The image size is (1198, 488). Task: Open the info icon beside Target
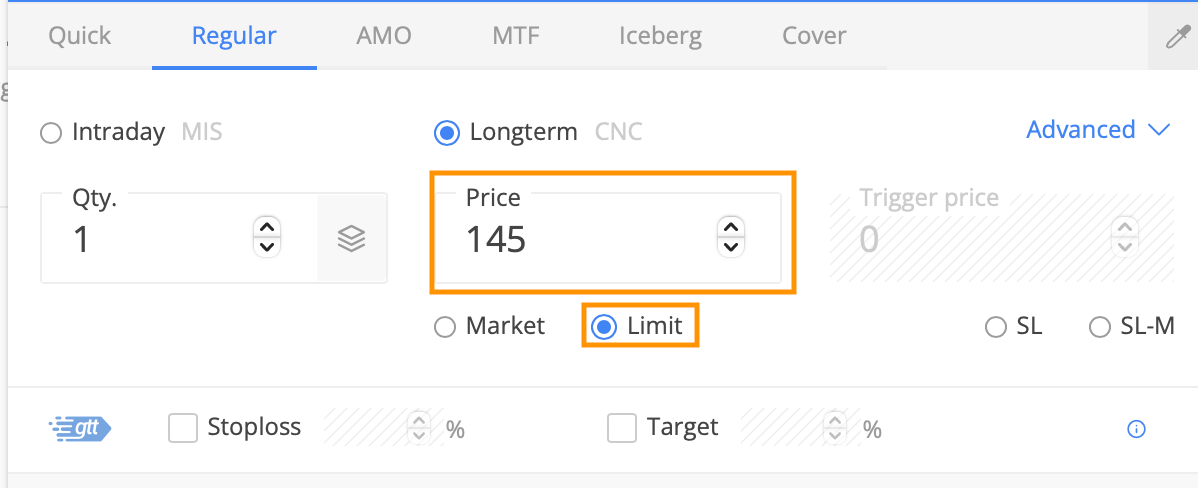click(1136, 429)
